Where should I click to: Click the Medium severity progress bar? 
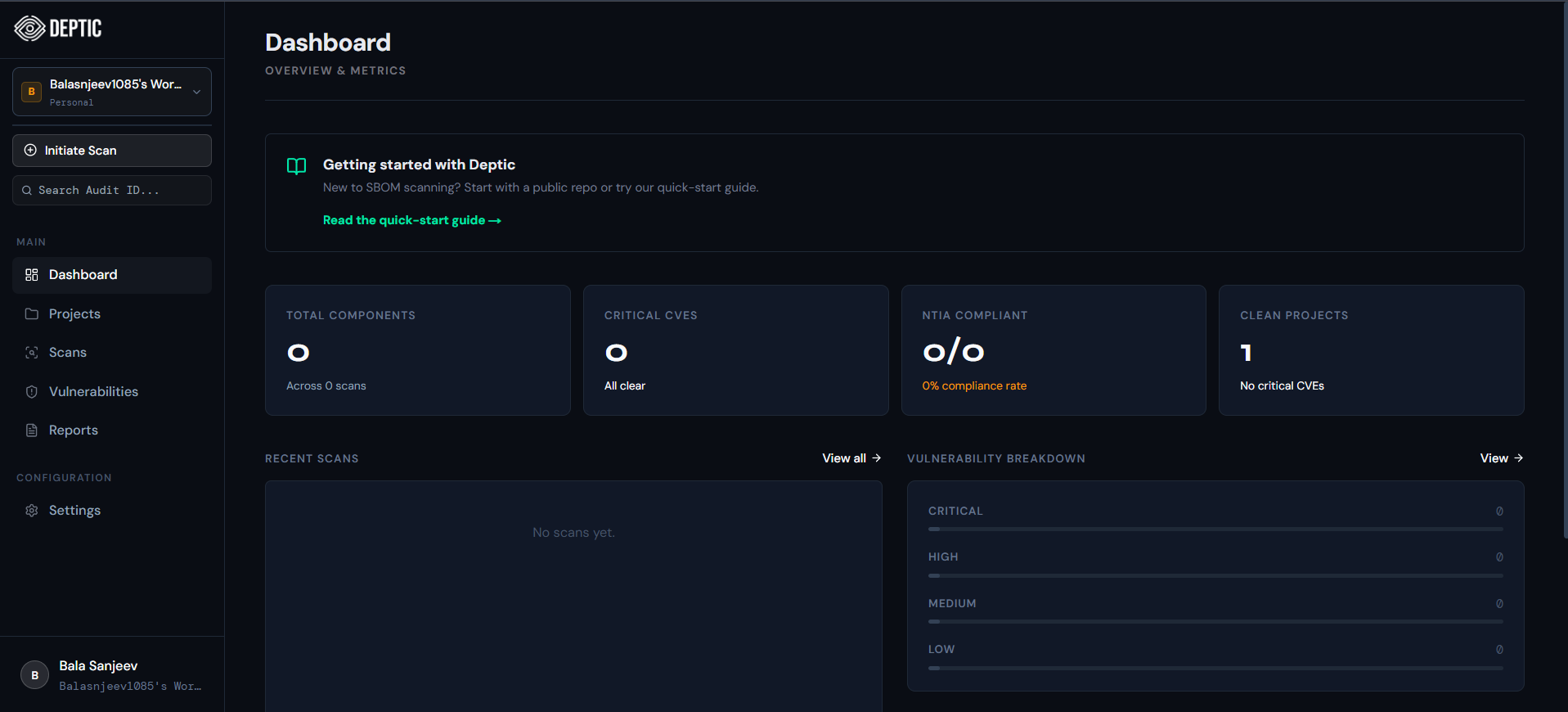[1215, 622]
